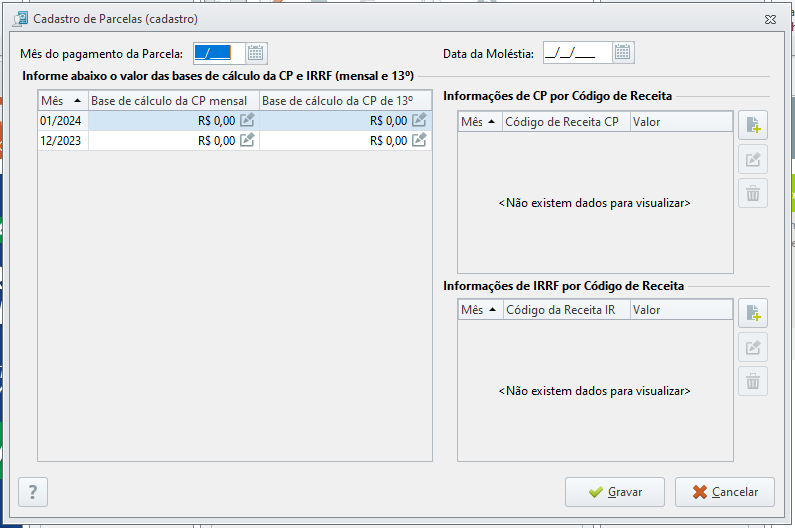Image resolution: width=795 pixels, height=528 pixels.
Task: Add new CP código de receita entry
Action: (753, 125)
